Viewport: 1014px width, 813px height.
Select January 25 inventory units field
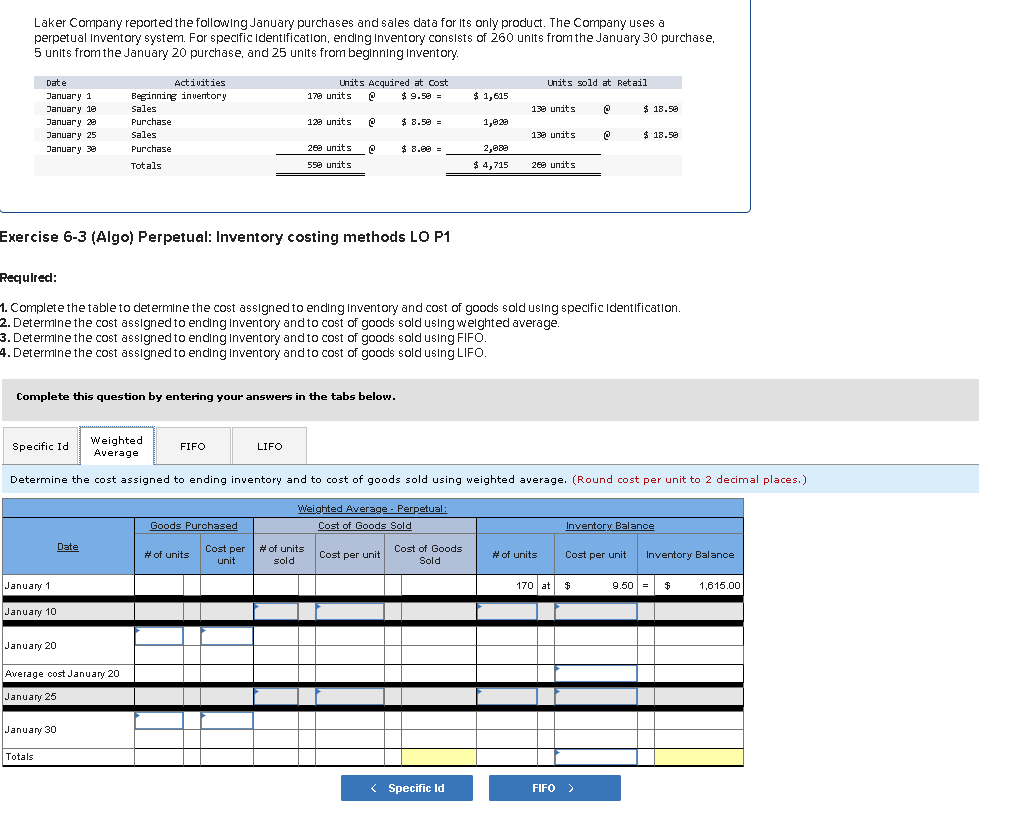coord(507,697)
